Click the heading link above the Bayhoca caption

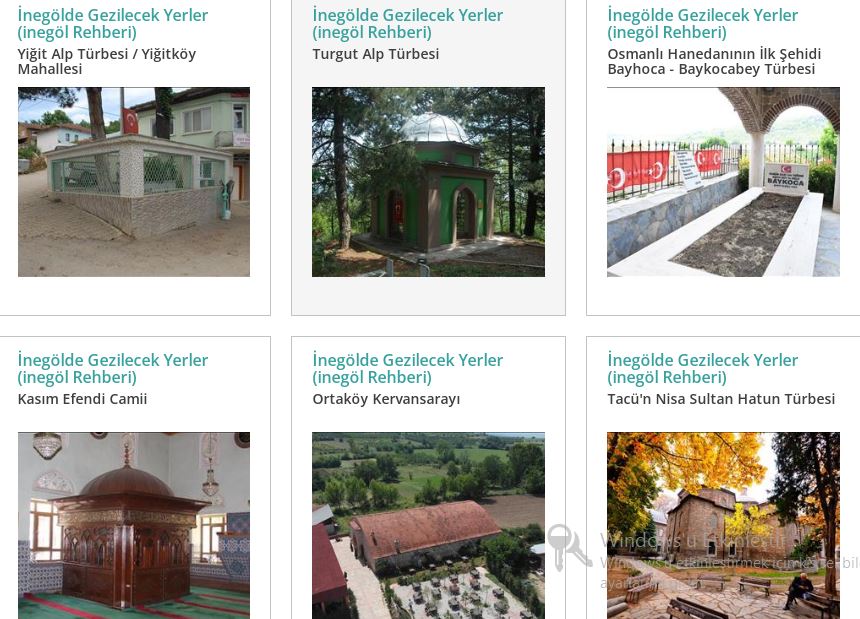coord(703,24)
